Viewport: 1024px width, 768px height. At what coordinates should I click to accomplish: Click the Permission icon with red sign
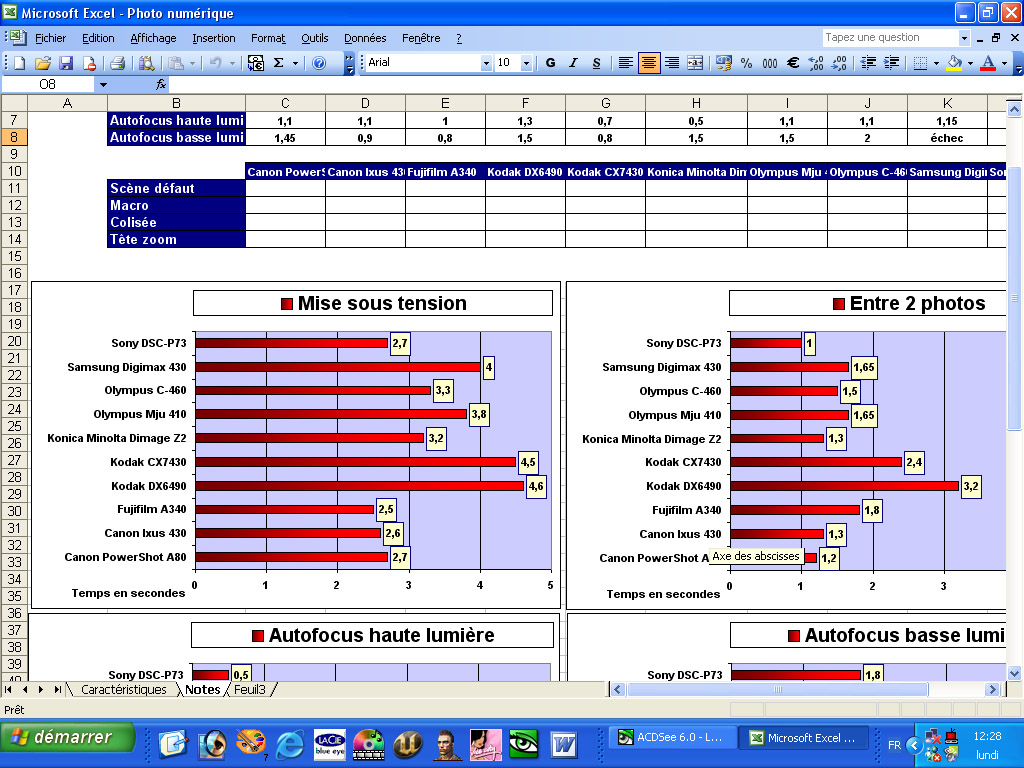[x=89, y=63]
